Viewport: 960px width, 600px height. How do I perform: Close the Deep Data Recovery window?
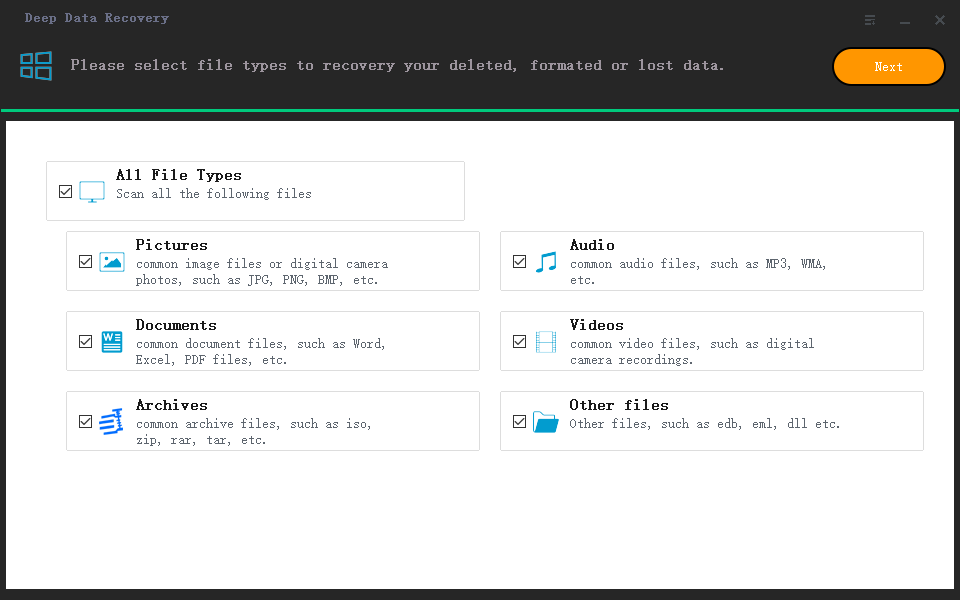click(940, 20)
